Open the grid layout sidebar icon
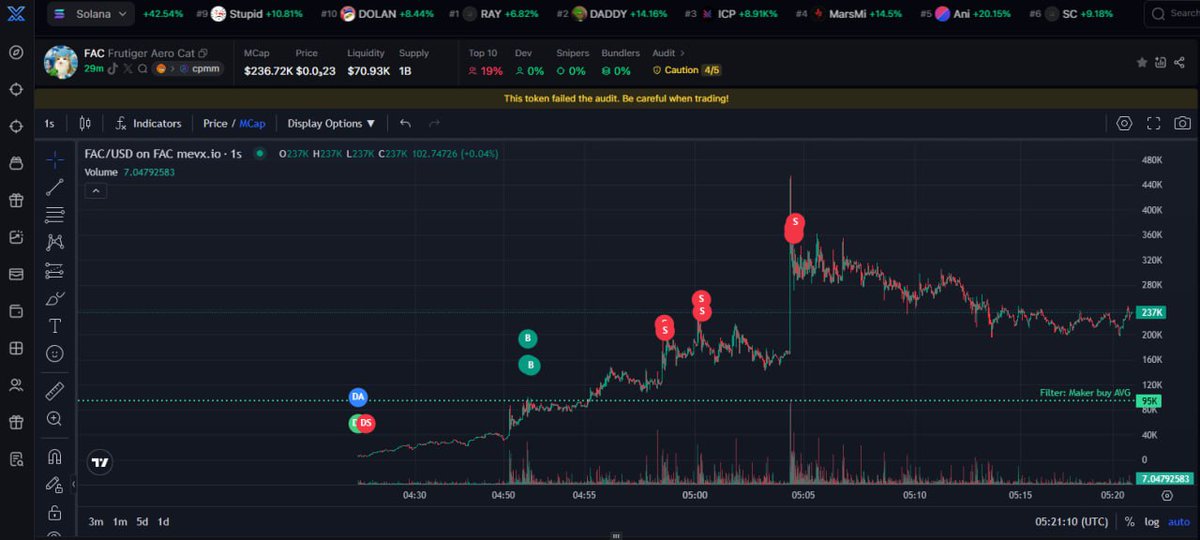The width and height of the screenshot is (1200, 540). point(16,348)
